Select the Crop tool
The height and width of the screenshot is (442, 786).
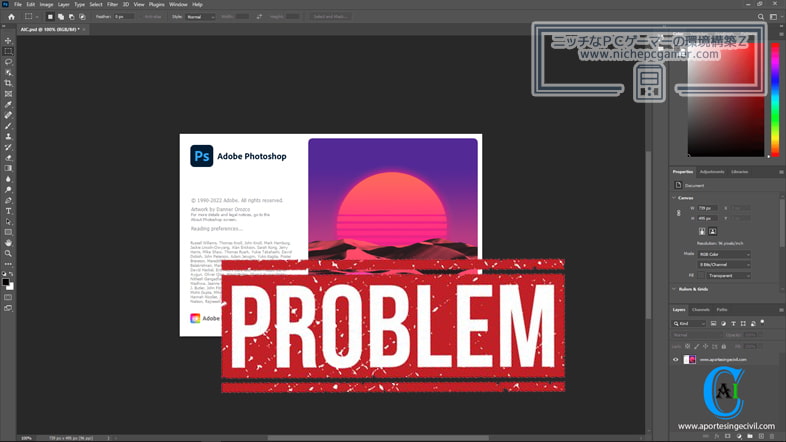tap(8, 83)
